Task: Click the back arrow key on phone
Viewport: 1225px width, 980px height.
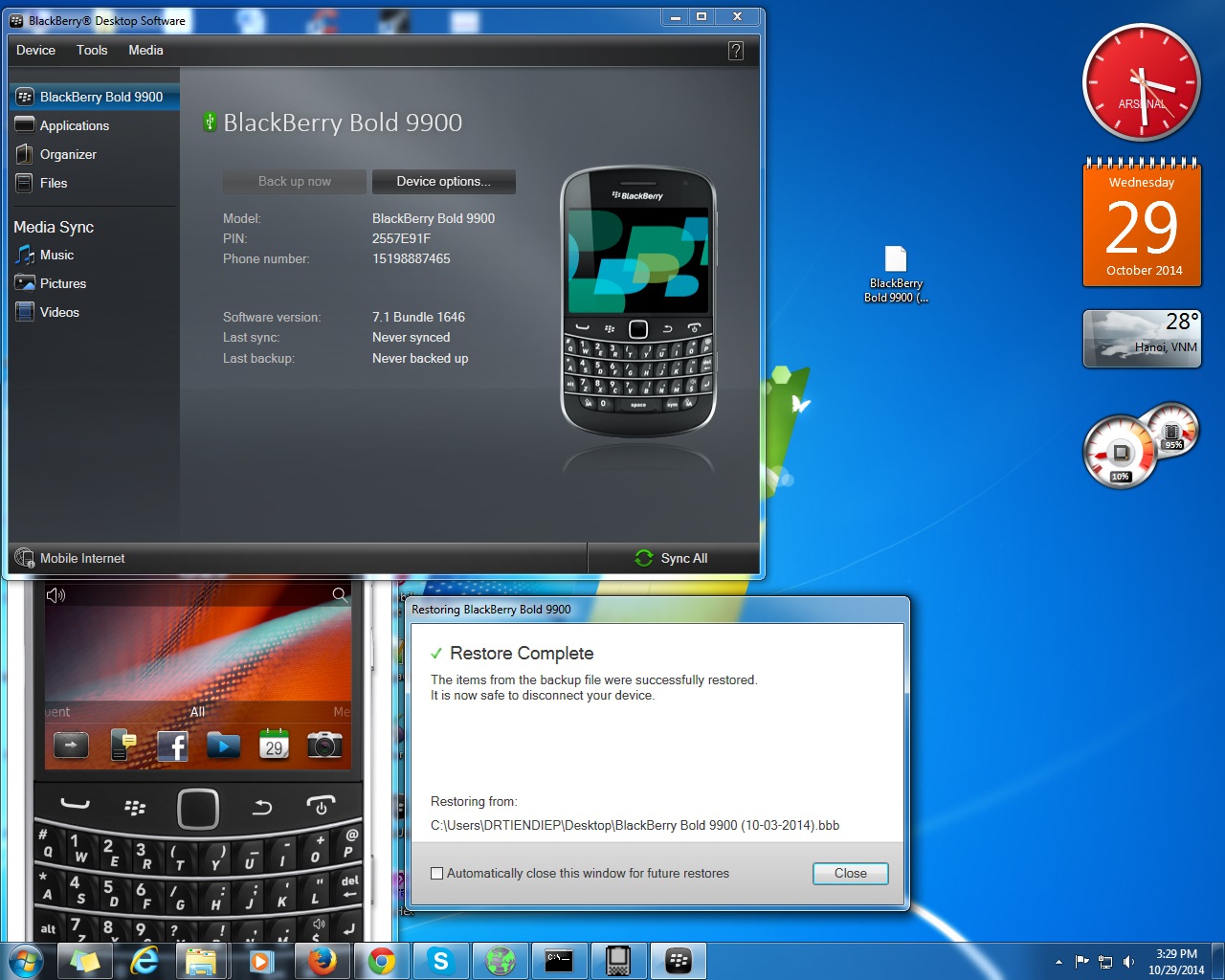Action: 262,808
